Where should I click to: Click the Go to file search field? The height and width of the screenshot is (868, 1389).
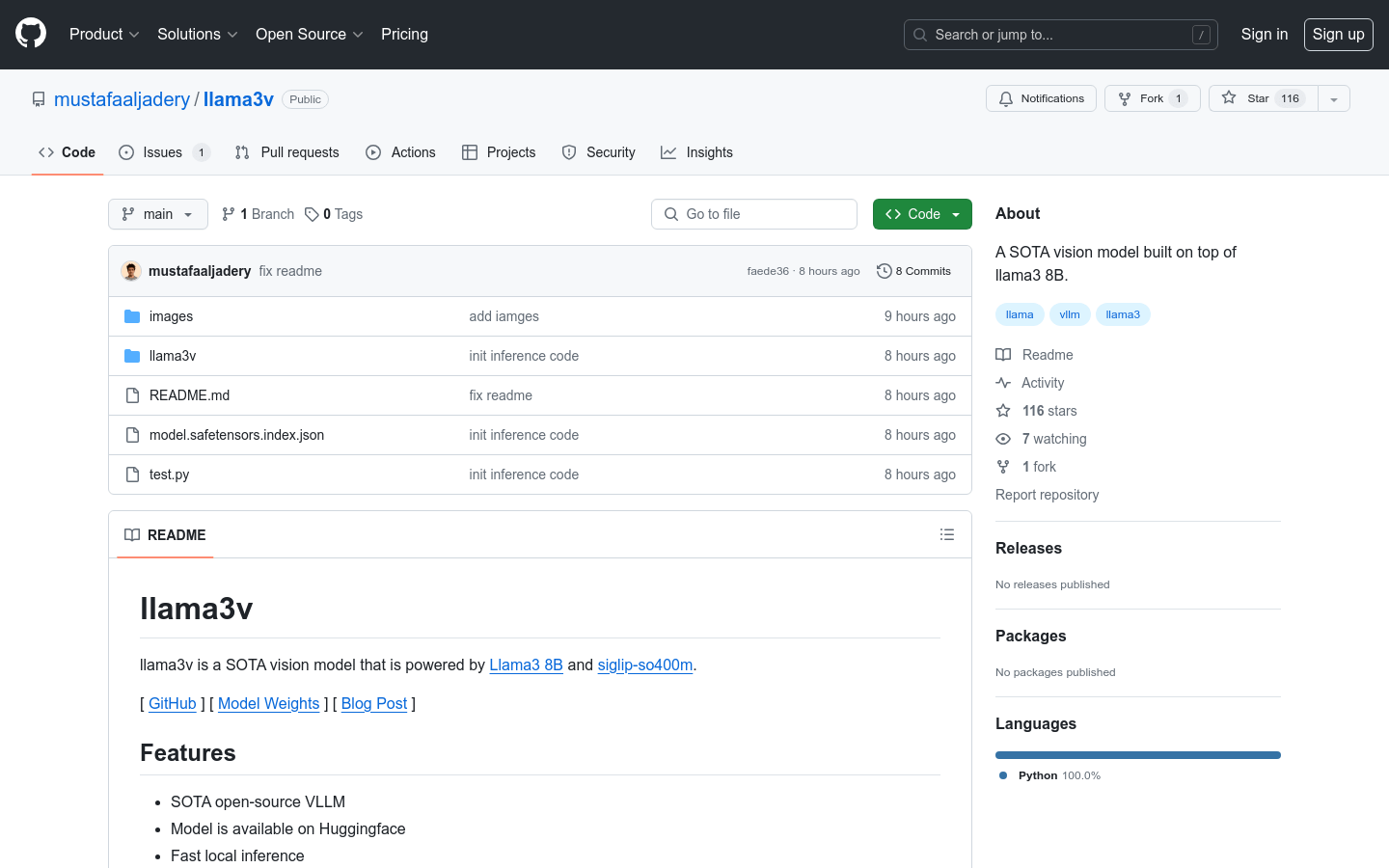click(x=754, y=214)
